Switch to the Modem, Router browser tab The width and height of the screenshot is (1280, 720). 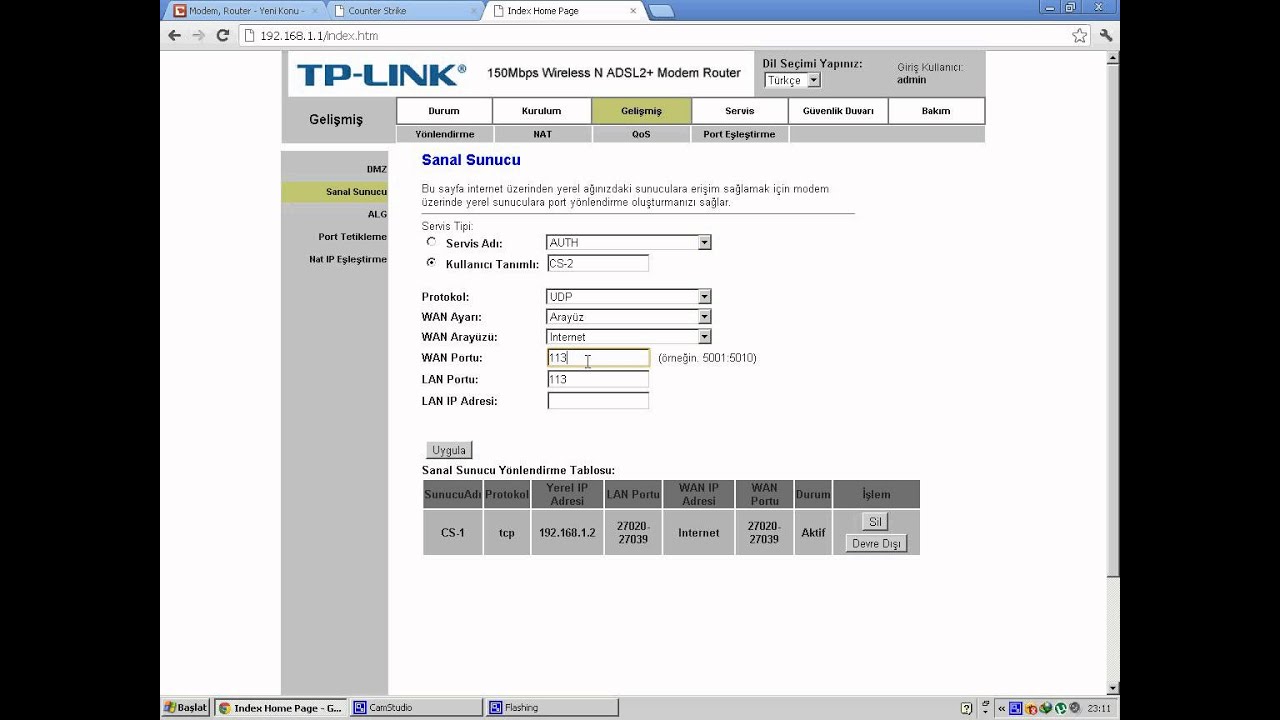click(x=245, y=11)
